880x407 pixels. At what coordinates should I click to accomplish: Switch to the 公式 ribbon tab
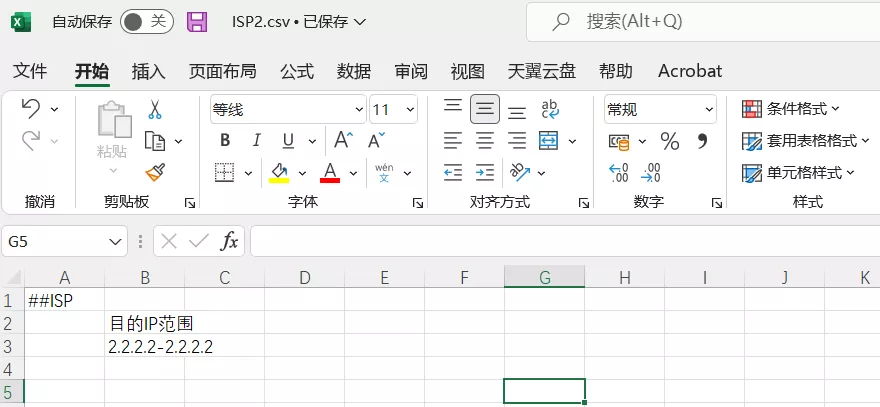pyautogui.click(x=297, y=71)
